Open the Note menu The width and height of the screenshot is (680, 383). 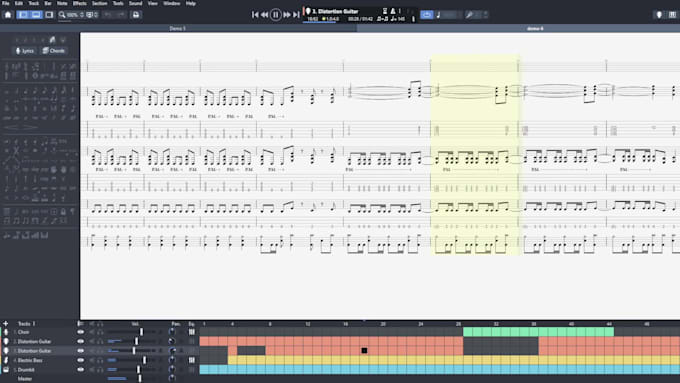pos(62,3)
